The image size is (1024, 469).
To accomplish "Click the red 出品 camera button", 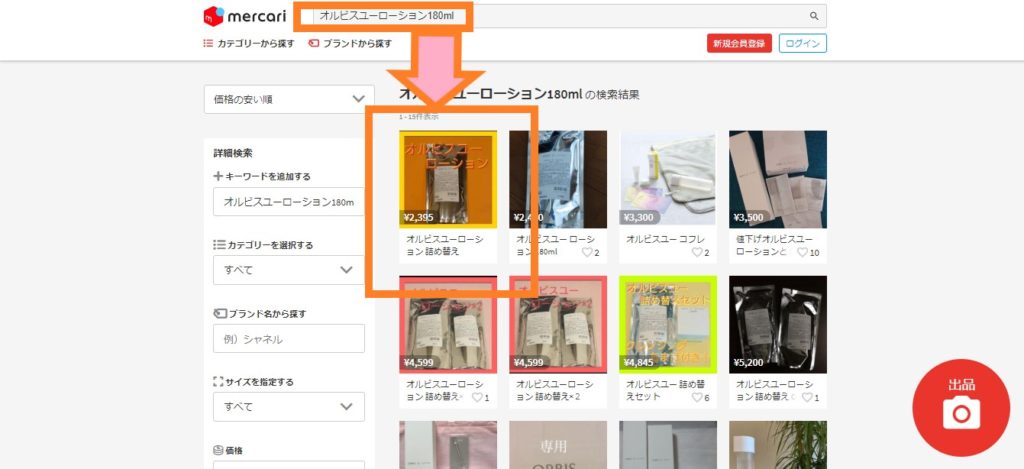I will tap(961, 408).
